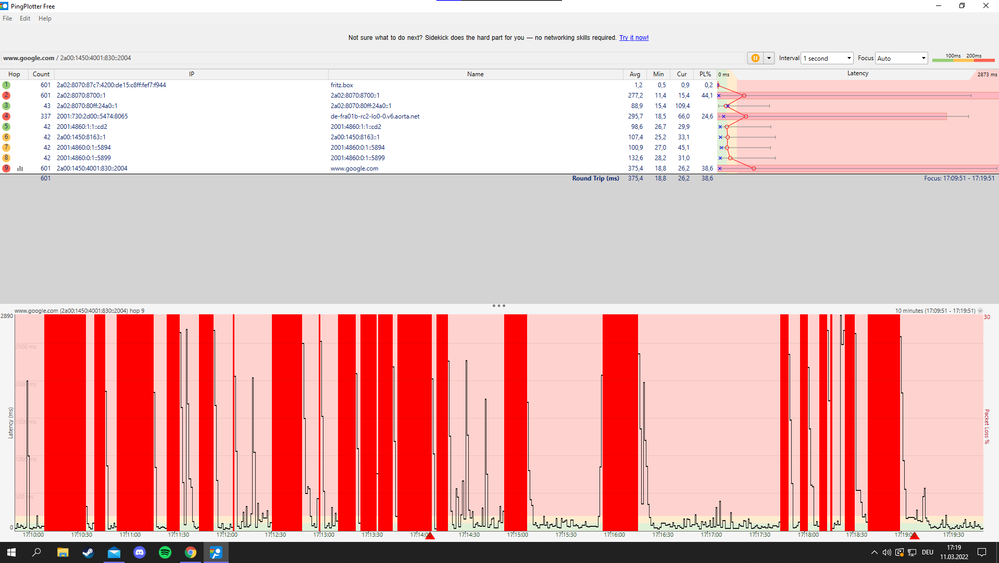This screenshot has height=563, width=999.
Task: Click 'de-fra01b-rc2-lo0-0.v6.aorta.net' name
Action: tap(375, 117)
